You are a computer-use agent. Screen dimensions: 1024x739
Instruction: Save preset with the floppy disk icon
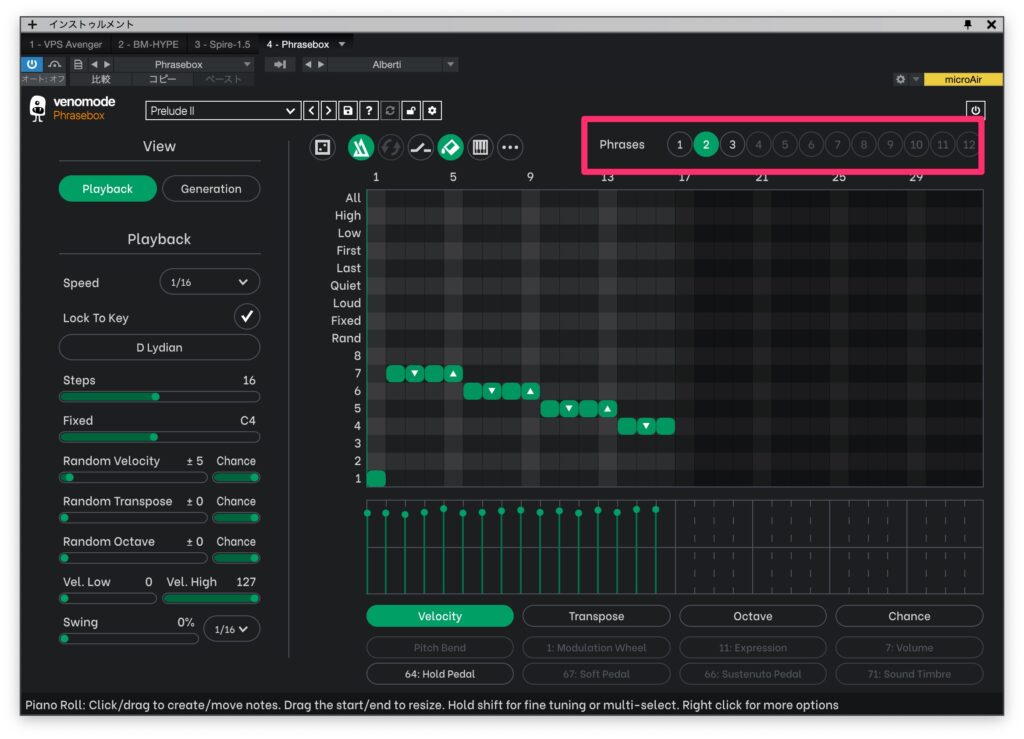point(348,111)
